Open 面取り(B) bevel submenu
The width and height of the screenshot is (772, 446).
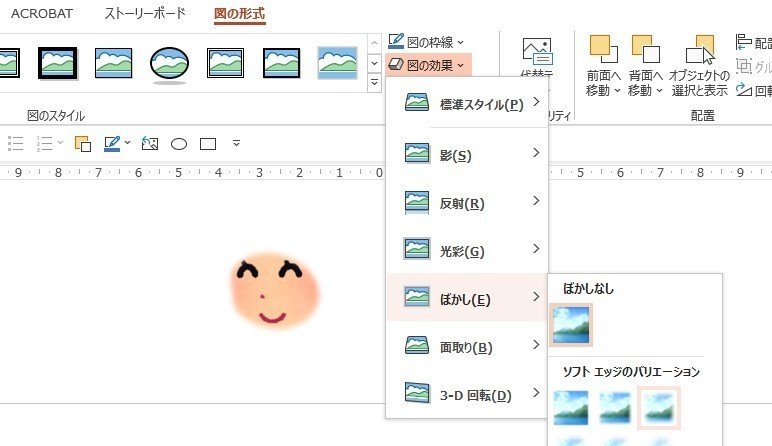467,347
